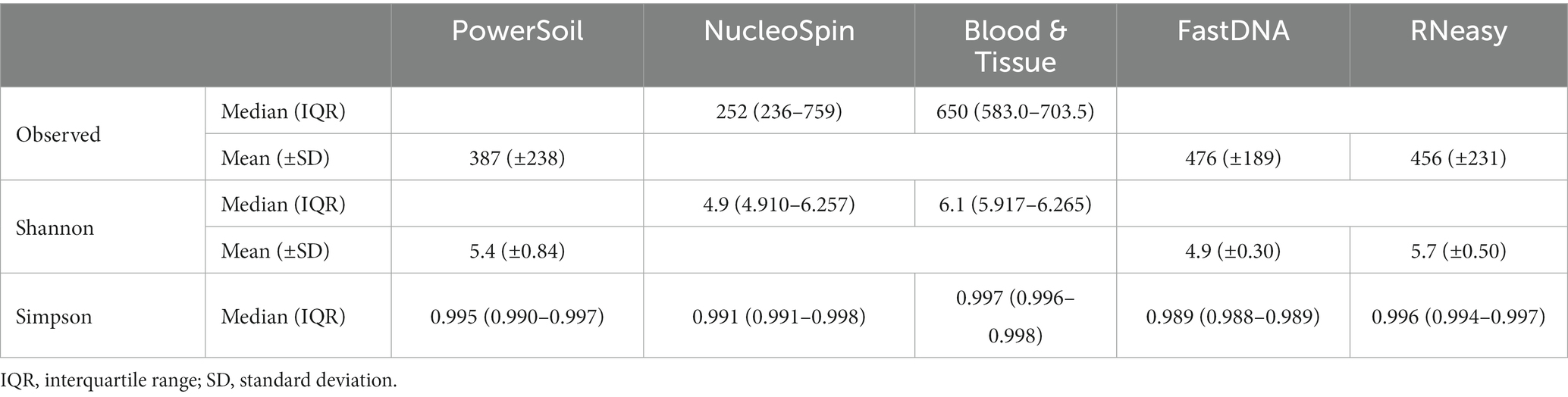Click the Shannon row label
Image resolution: width=1568 pixels, height=397 pixels.
click(55, 227)
